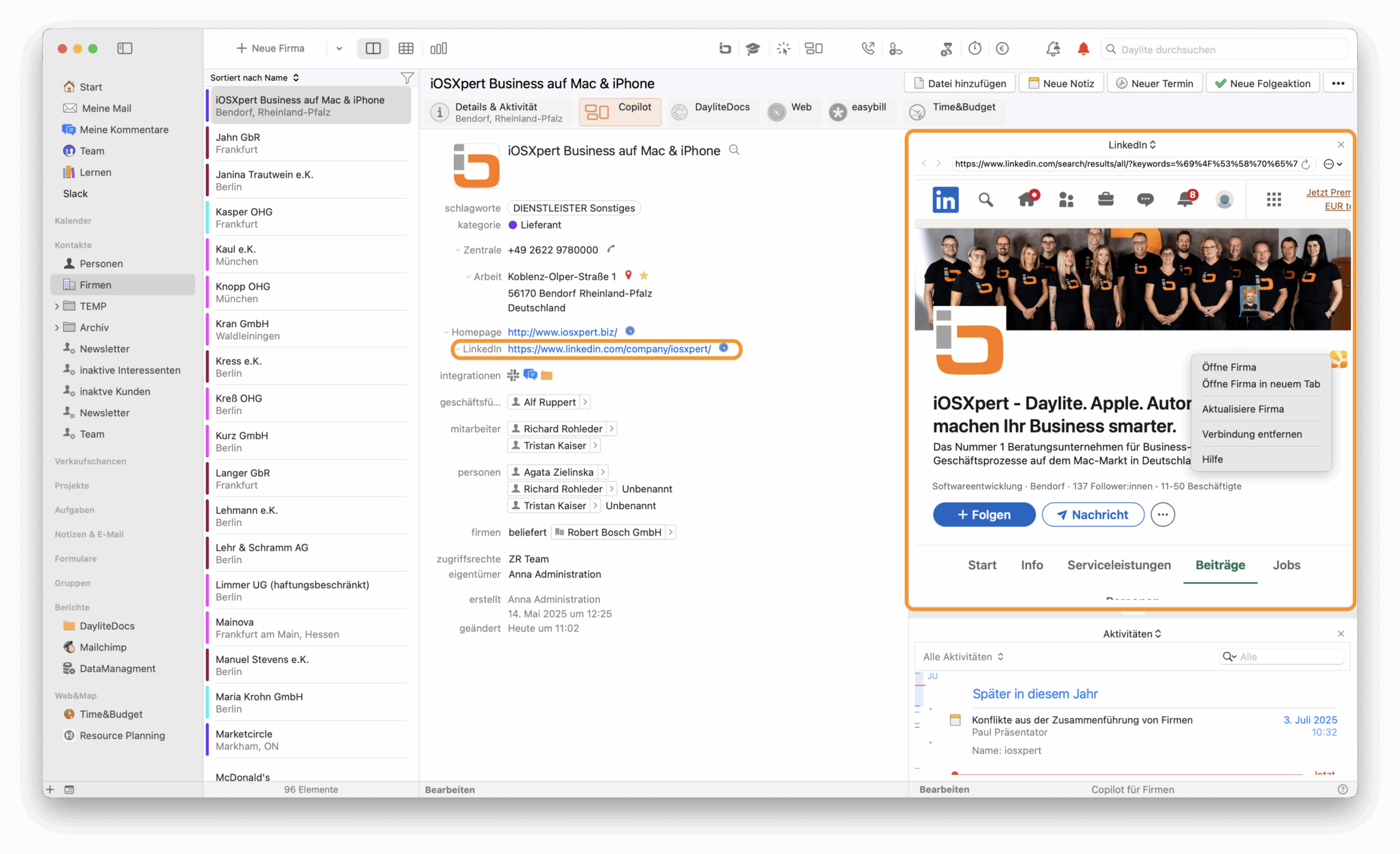Open the Aktivitäten panel title switcher
Screen dimensions: 1400x854
(x=1132, y=634)
